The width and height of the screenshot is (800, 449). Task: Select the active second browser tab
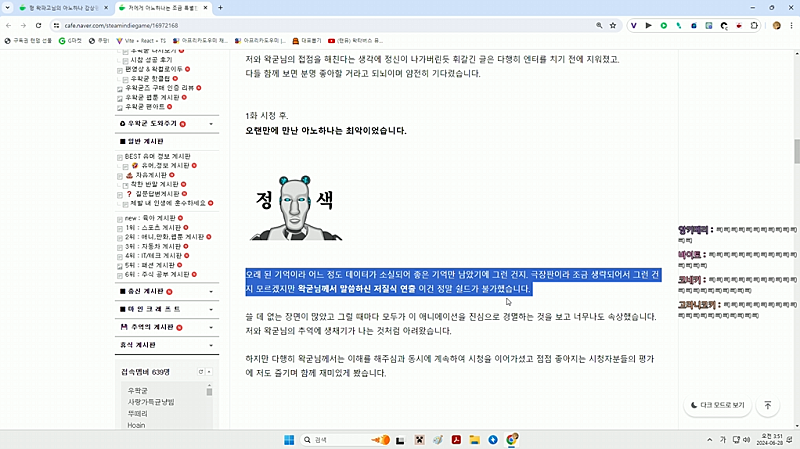pyautogui.click(x=163, y=8)
